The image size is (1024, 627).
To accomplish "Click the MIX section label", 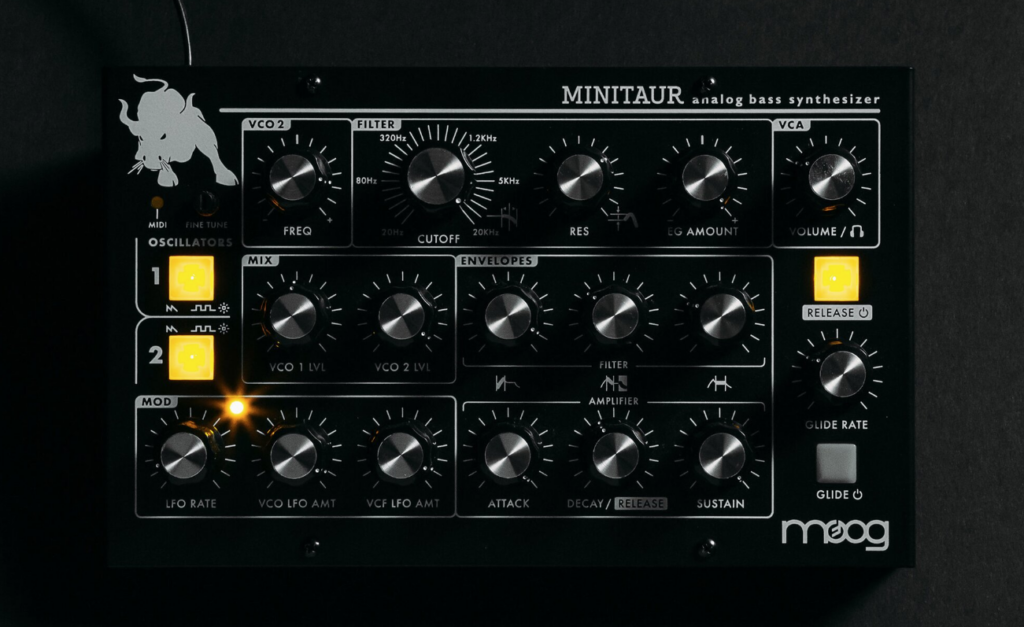I will pos(260,261).
